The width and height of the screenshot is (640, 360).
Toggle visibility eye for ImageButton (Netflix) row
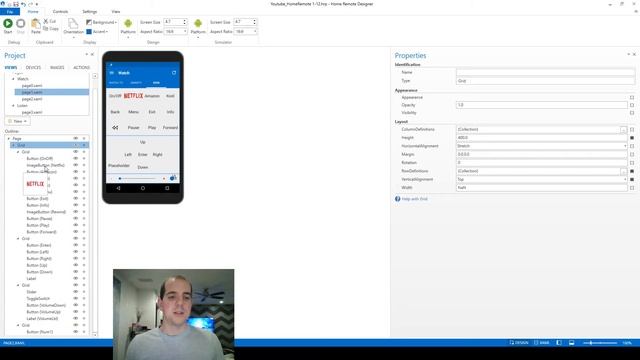coord(76,165)
